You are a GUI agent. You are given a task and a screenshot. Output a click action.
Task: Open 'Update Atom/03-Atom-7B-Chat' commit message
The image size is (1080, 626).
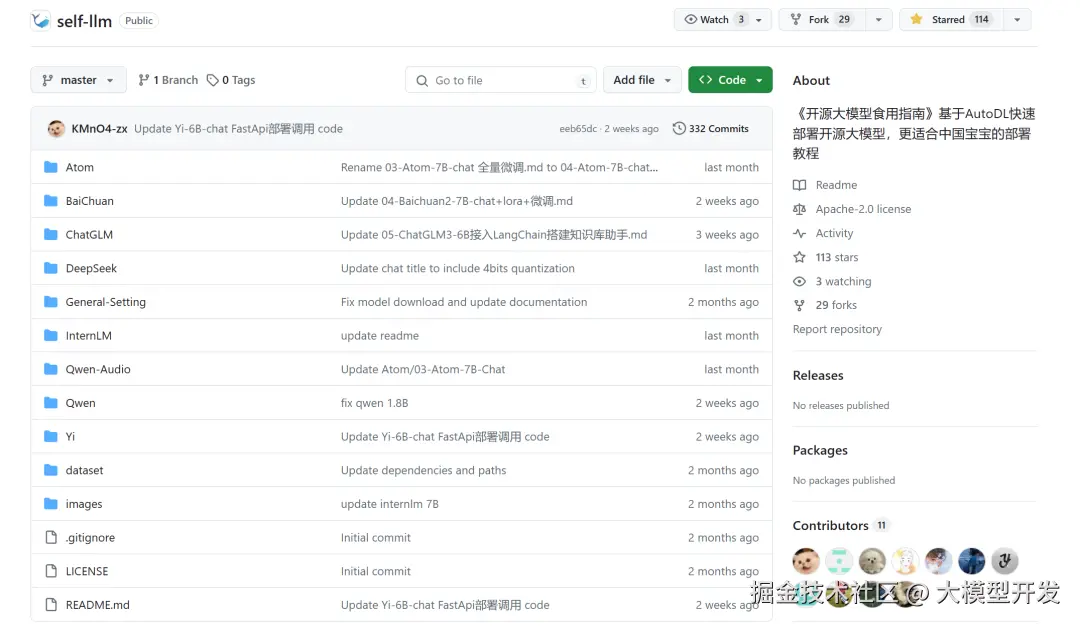(423, 369)
